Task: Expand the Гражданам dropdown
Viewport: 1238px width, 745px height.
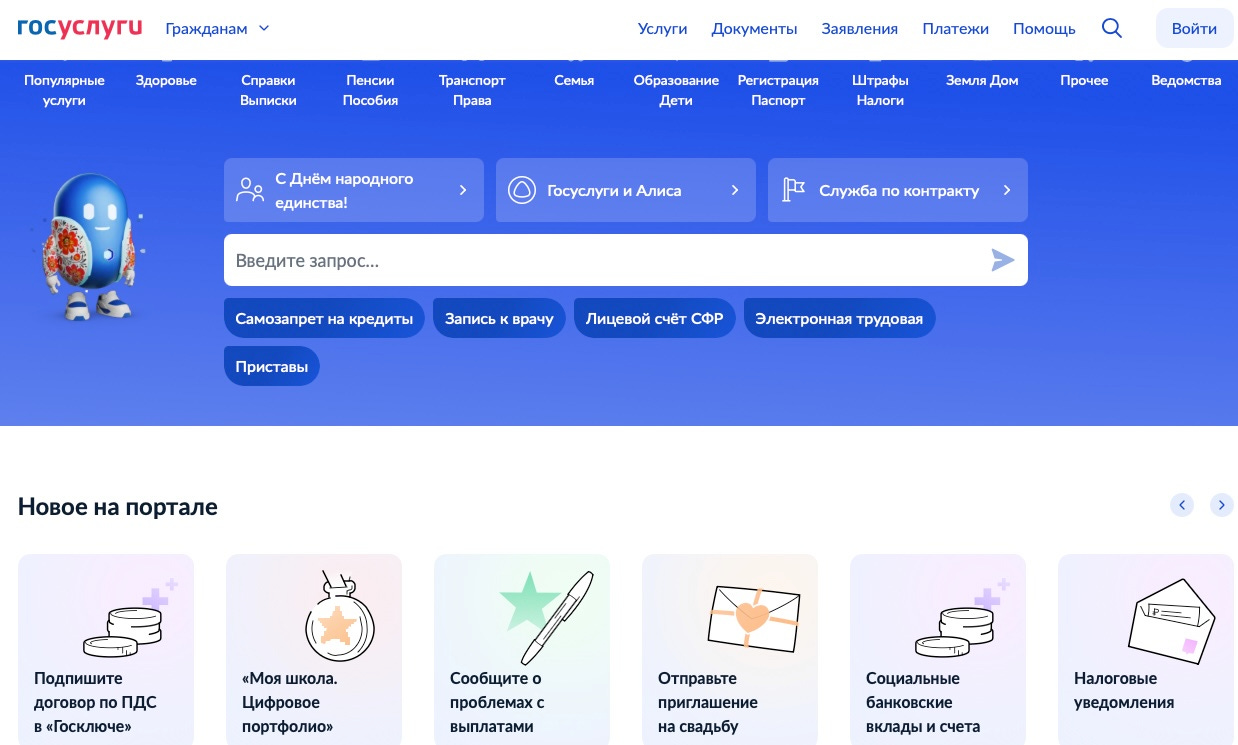Action: [218, 28]
